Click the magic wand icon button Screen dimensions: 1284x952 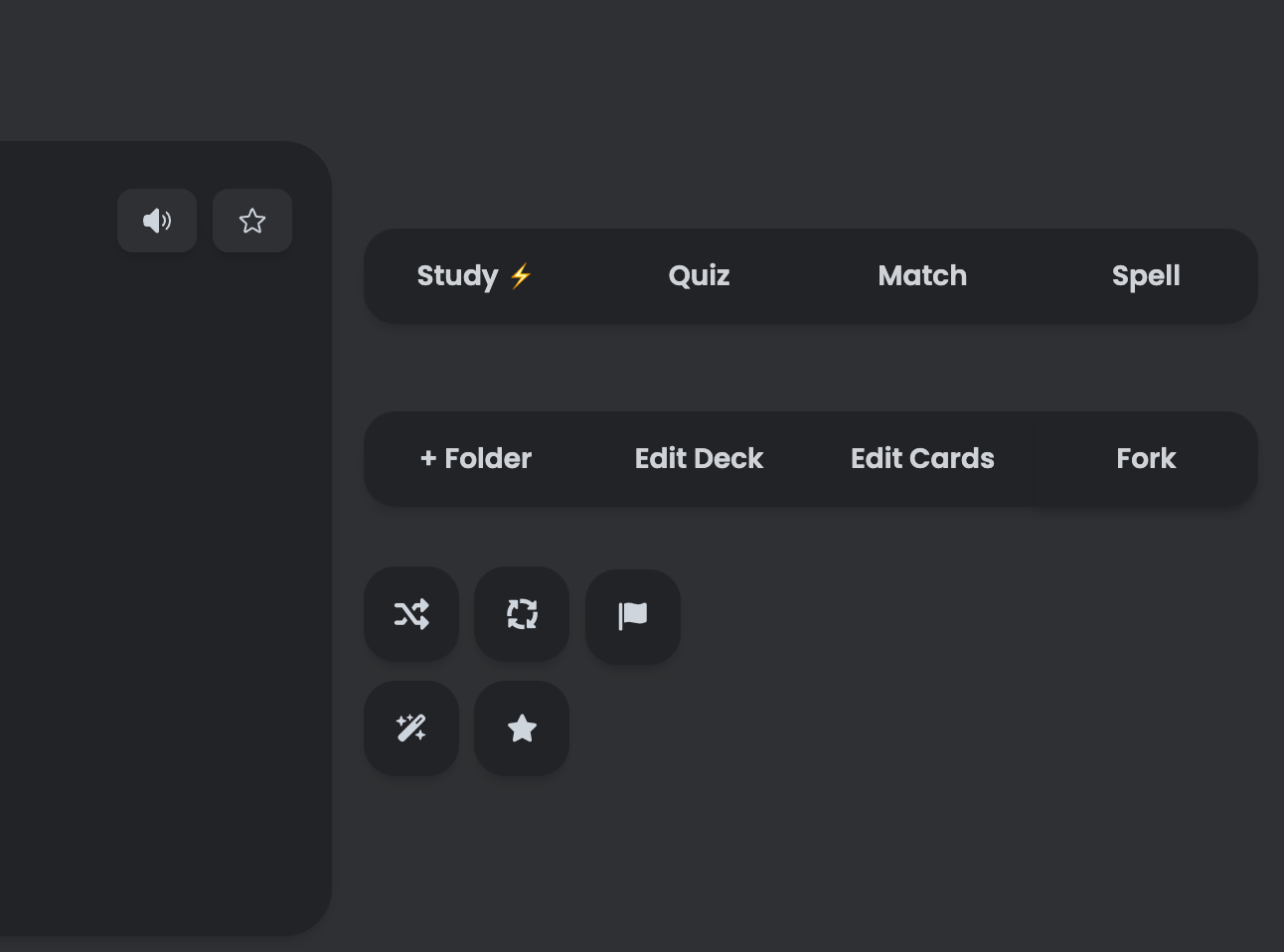pos(411,728)
